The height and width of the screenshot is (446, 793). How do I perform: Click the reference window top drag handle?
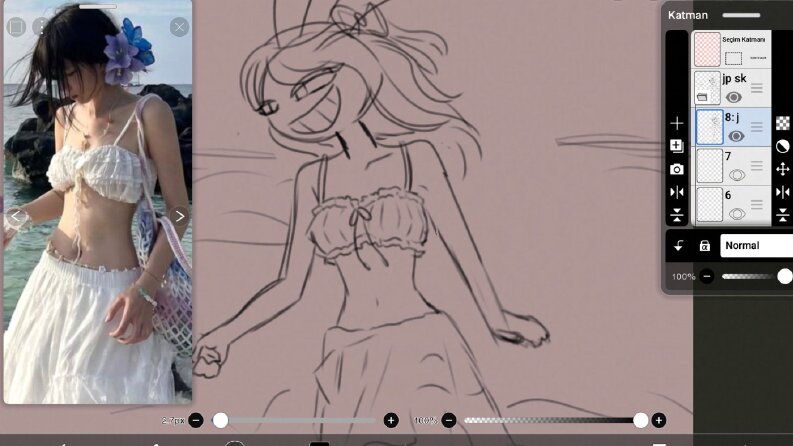point(98,7)
